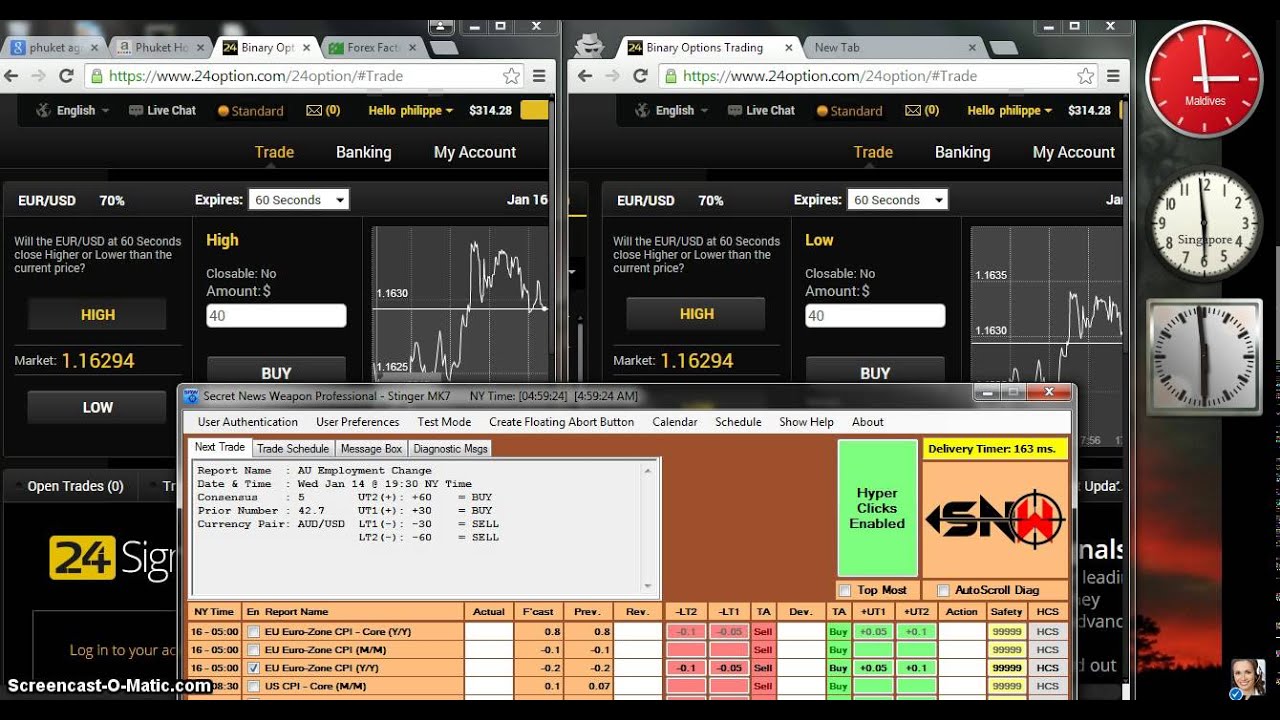Click the support agent avatar bottom right
The height and width of the screenshot is (720, 1280).
(1247, 678)
